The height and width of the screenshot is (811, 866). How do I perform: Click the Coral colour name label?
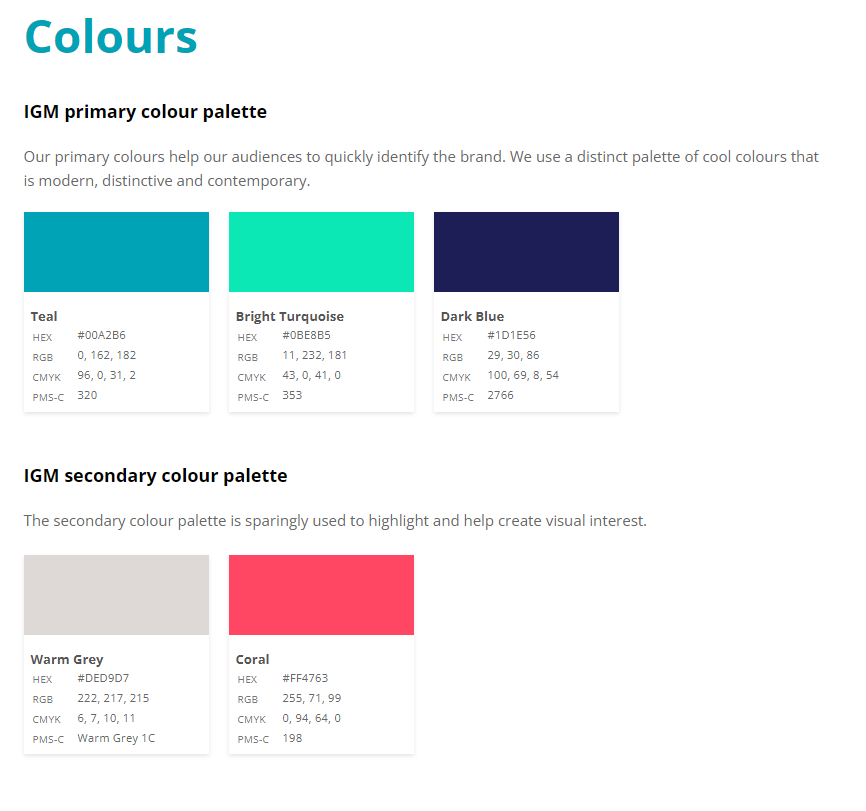[253, 659]
